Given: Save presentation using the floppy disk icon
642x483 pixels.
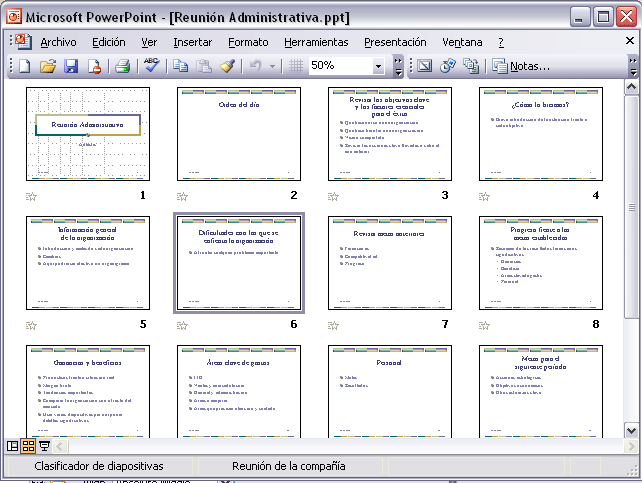Looking at the screenshot, I should pos(71,66).
